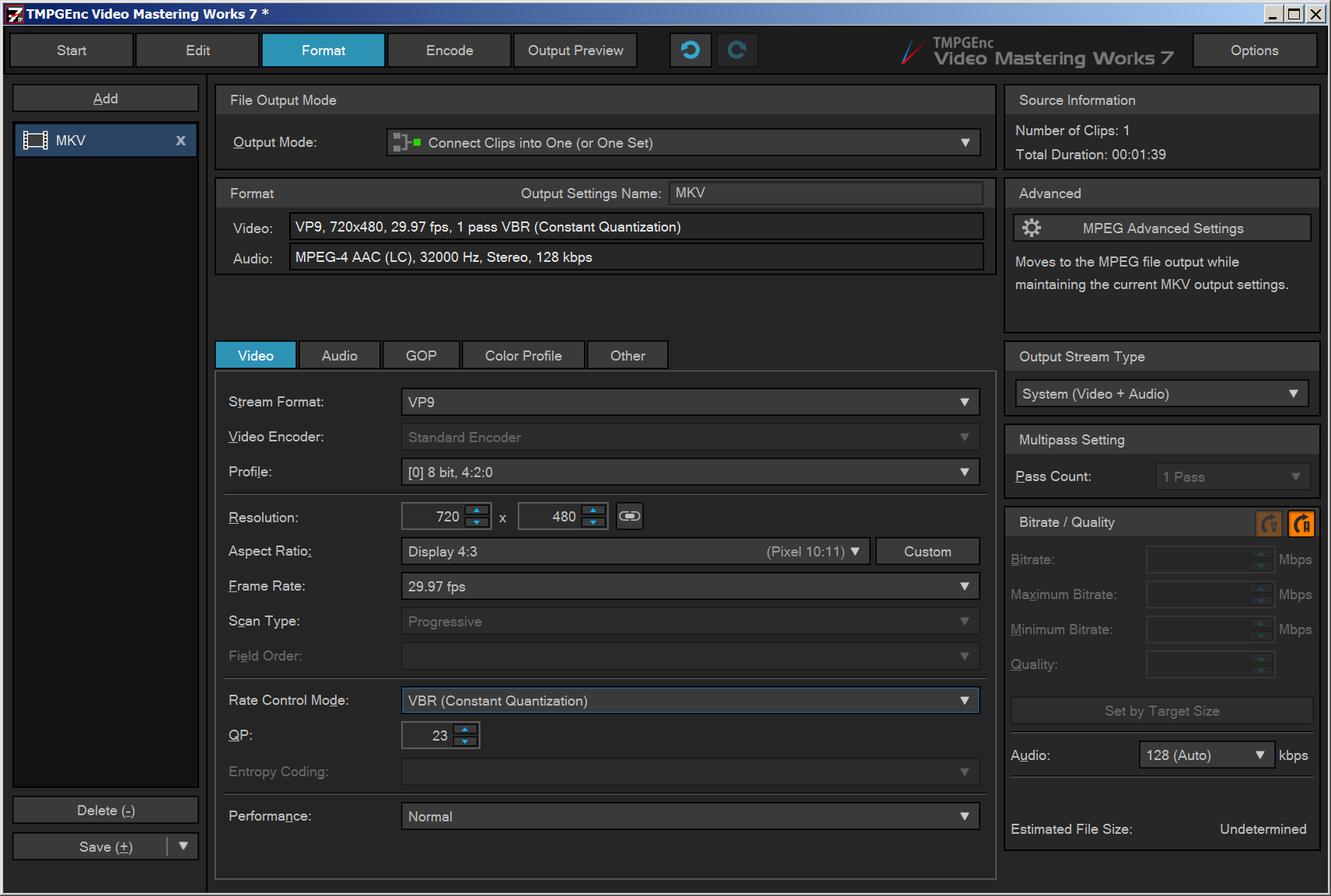Select the MKV film strip icon
The width and height of the screenshot is (1331, 896).
pos(36,141)
